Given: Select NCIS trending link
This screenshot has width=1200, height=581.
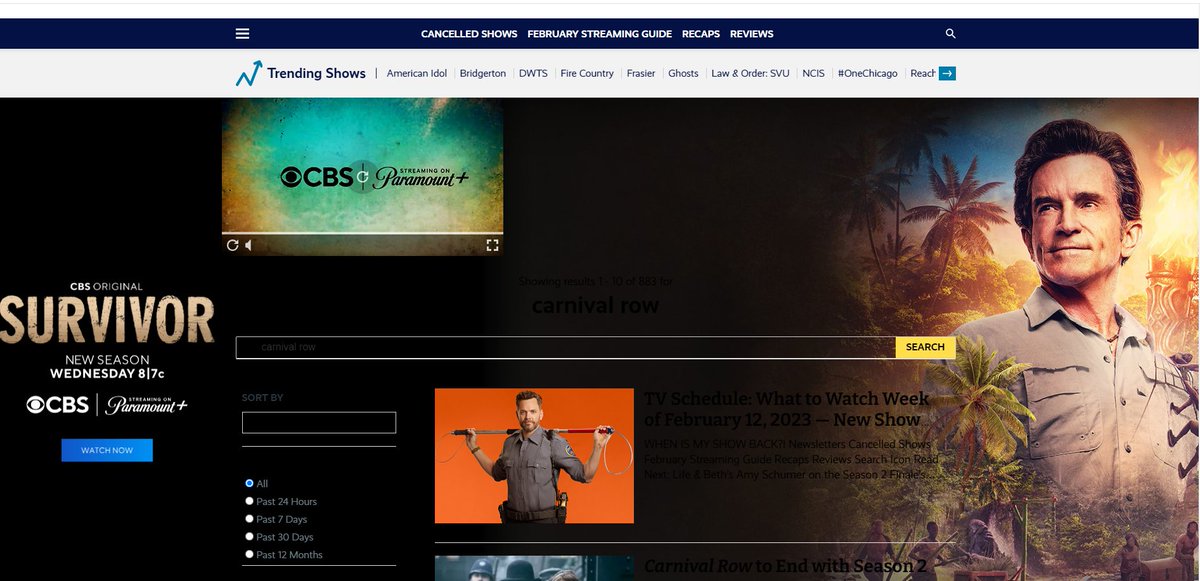Looking at the screenshot, I should click(813, 73).
